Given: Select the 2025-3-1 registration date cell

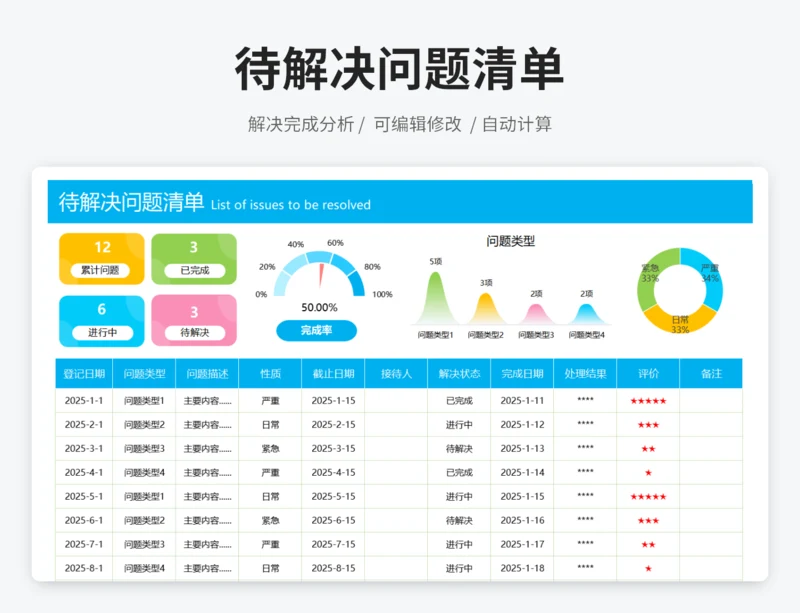Looking at the screenshot, I should [84, 449].
